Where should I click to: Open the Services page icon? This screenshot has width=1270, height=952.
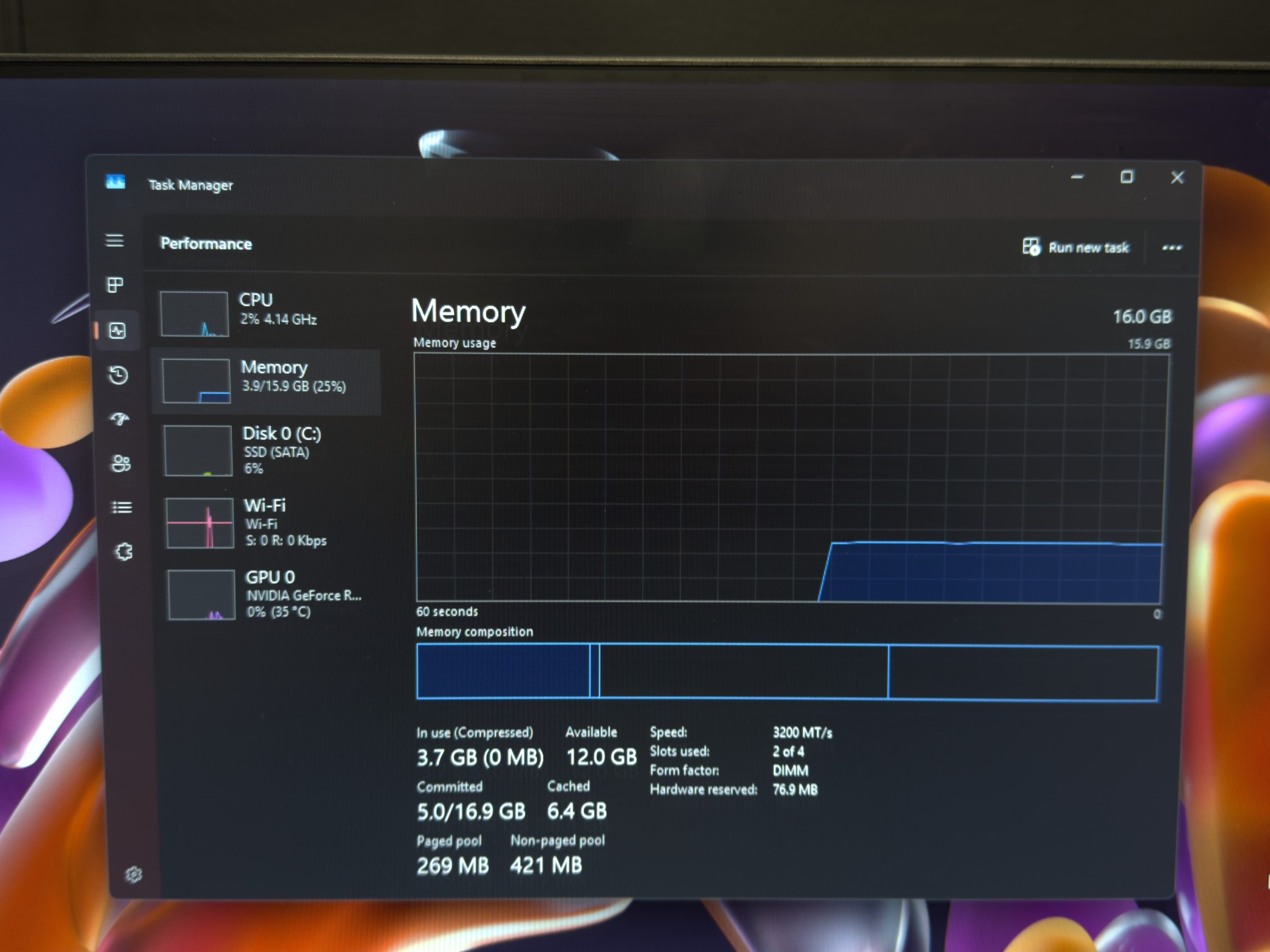pyautogui.click(x=124, y=552)
